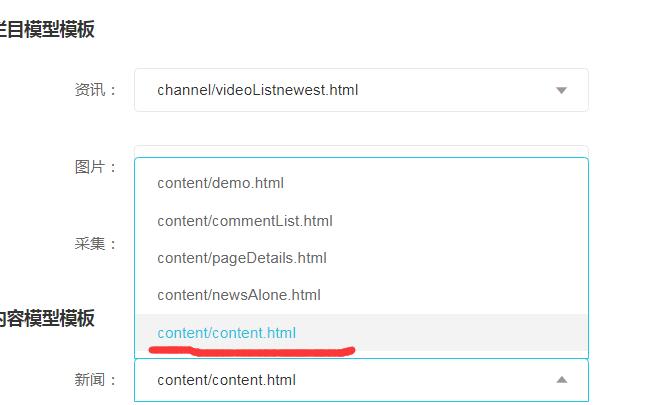Choose content/commentList.html option
This screenshot has width=653, height=405.
coord(245,220)
